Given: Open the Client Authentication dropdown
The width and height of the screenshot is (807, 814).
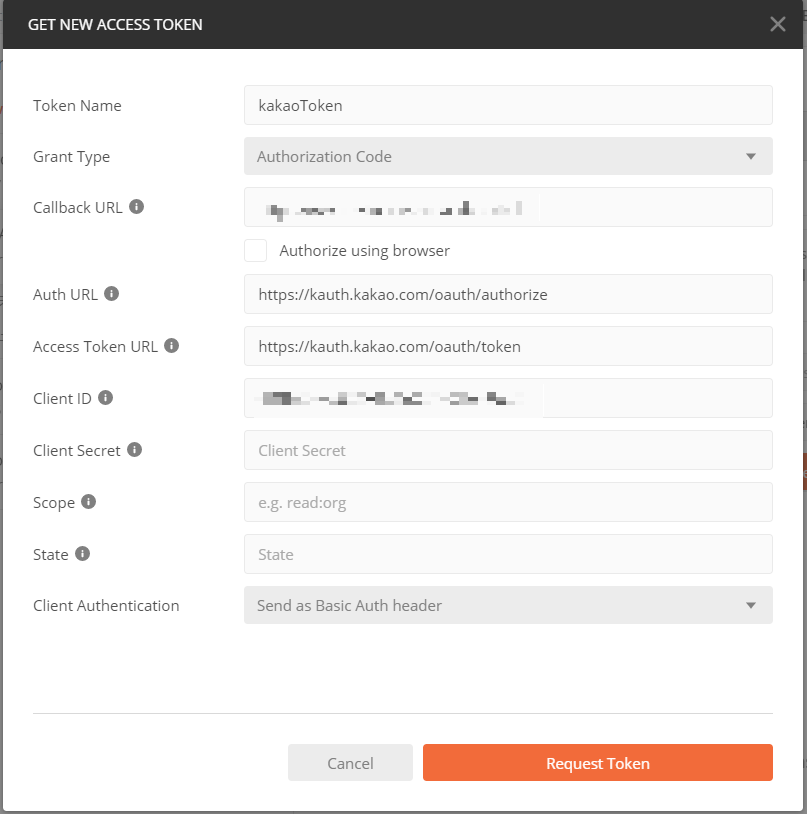Looking at the screenshot, I should point(508,605).
